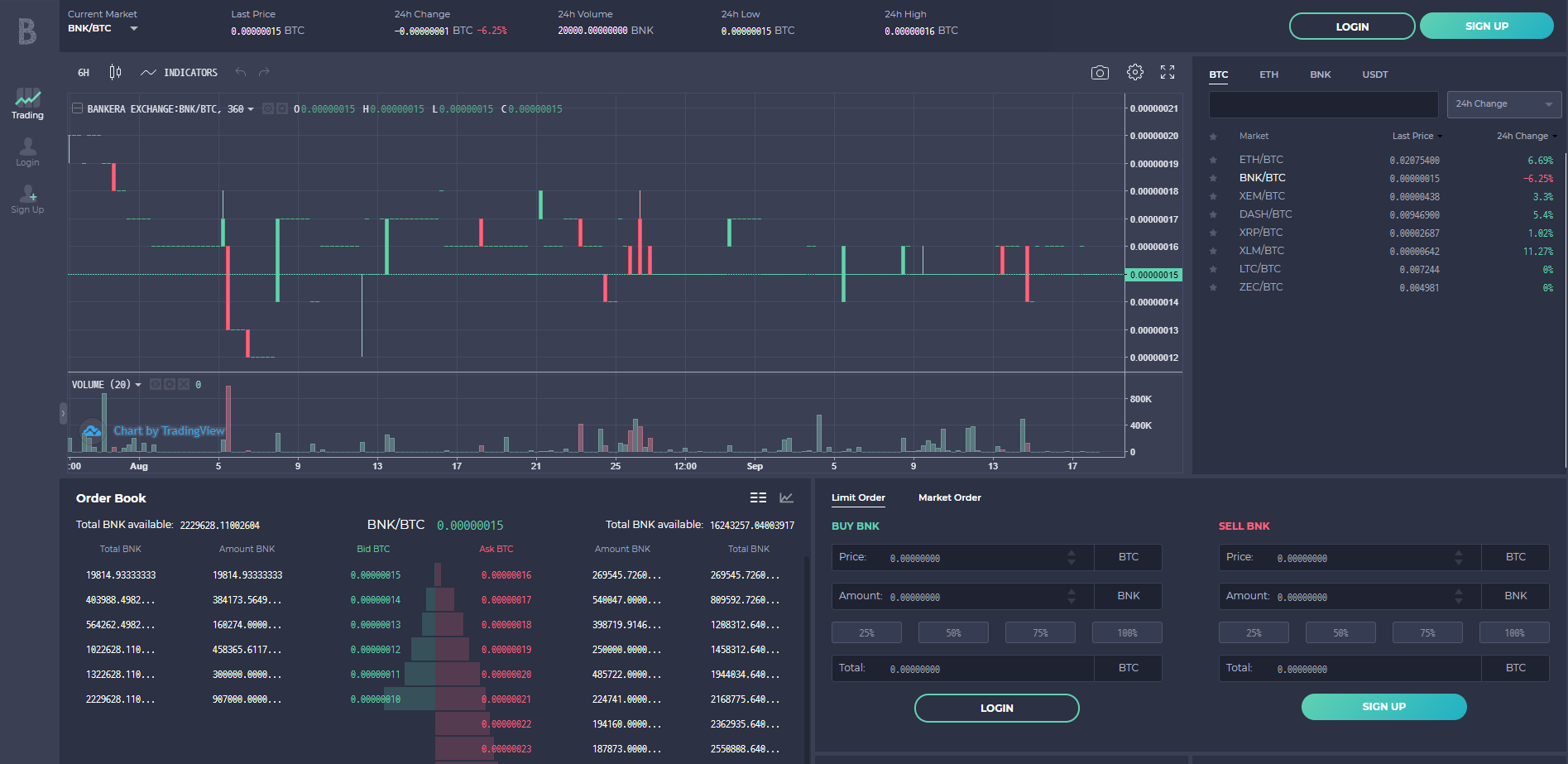The image size is (1568, 764).
Task: Set sell amount to 50%
Action: tap(1340, 632)
